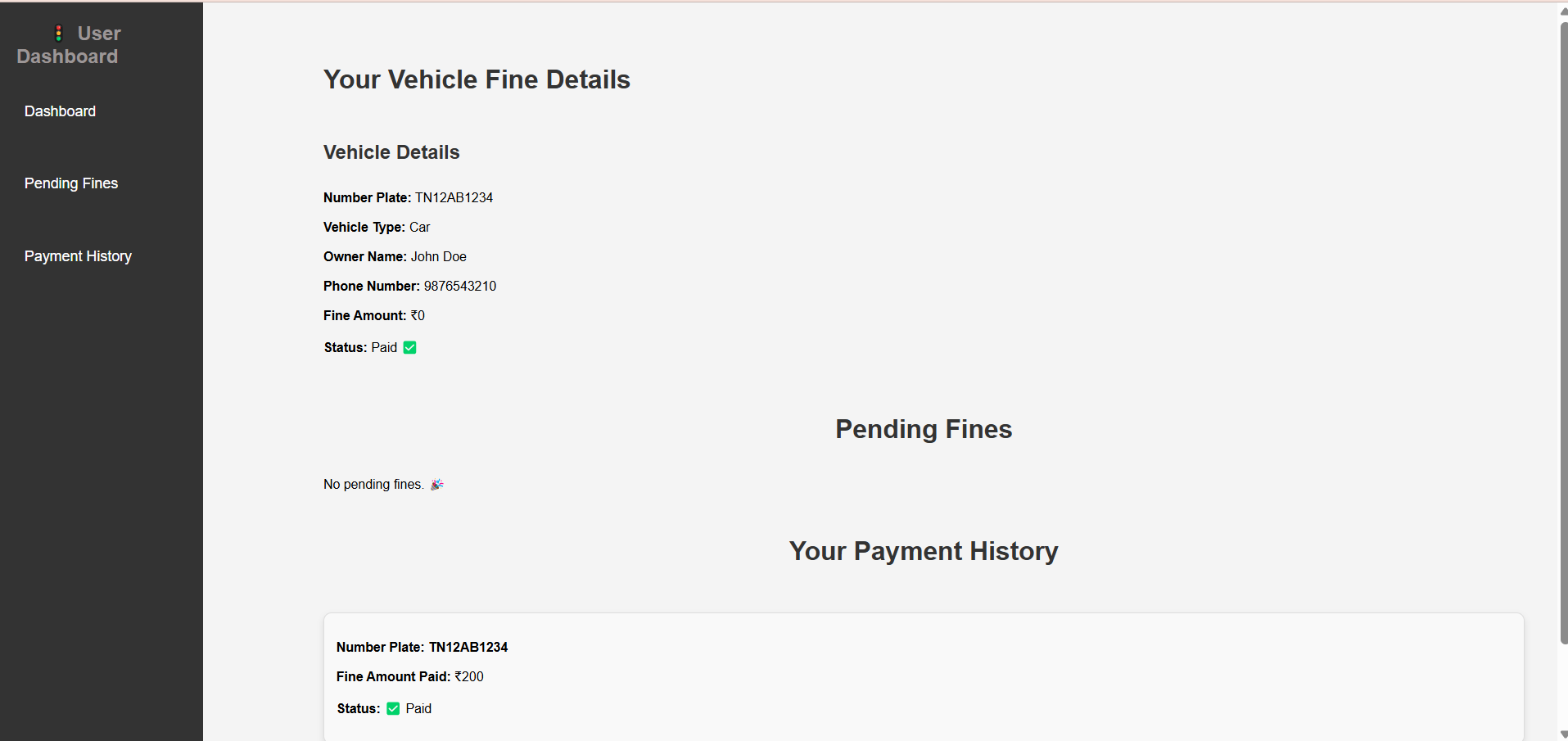Click the phone number 9876543210
The height and width of the screenshot is (741, 1568).
click(x=460, y=286)
